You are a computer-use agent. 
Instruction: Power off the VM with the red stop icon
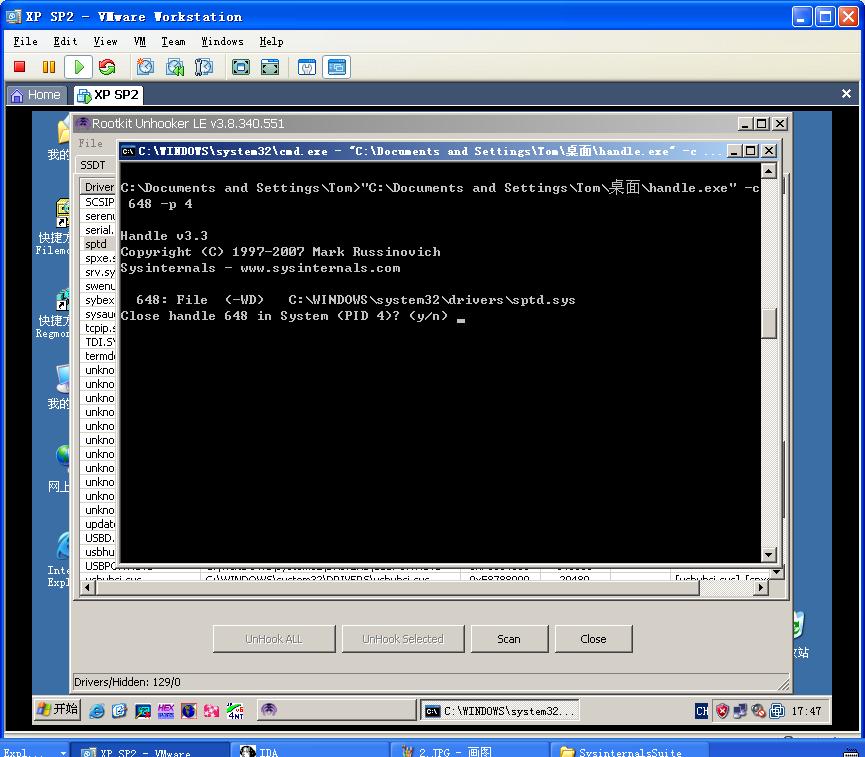[20, 67]
